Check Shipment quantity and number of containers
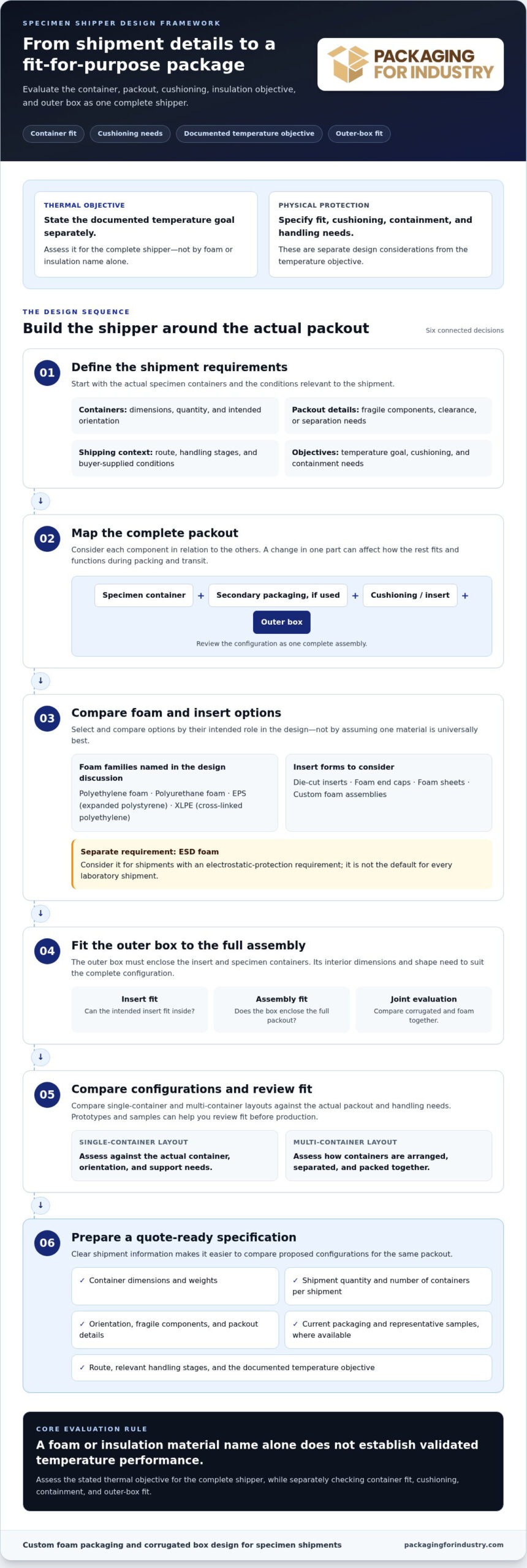Image resolution: width=527 pixels, height=1568 pixels. 388,1285
